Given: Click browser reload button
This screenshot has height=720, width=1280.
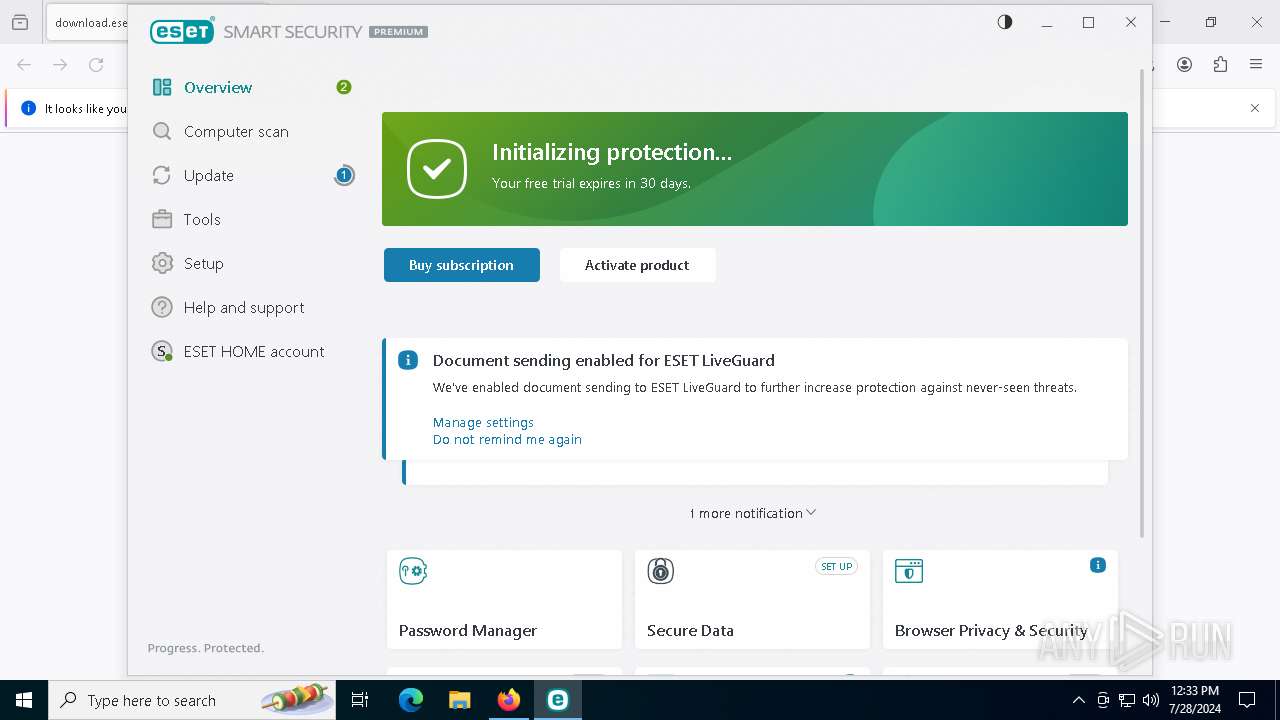Looking at the screenshot, I should (96, 64).
